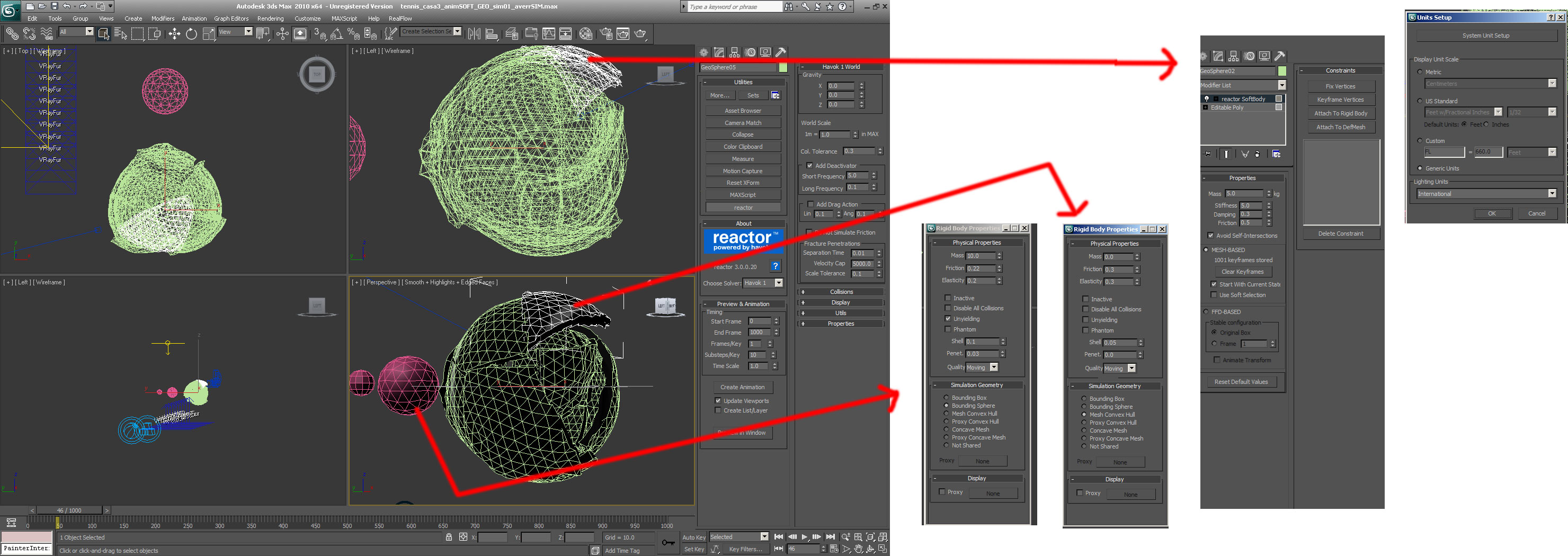Screen dimensions: 1568x556
Task: Enable the Use Soft Selection checkbox
Action: 1214,295
